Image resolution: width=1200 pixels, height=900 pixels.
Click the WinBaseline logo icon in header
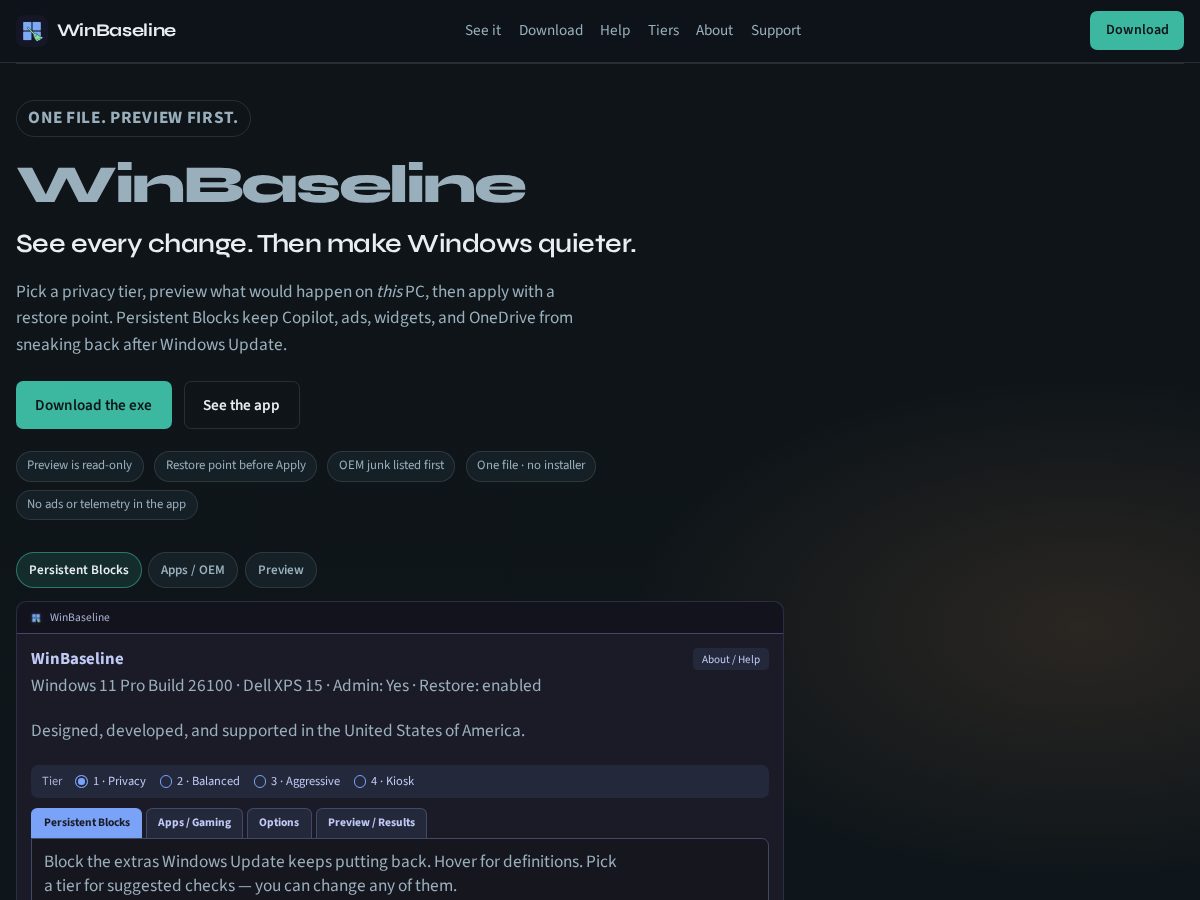click(32, 30)
